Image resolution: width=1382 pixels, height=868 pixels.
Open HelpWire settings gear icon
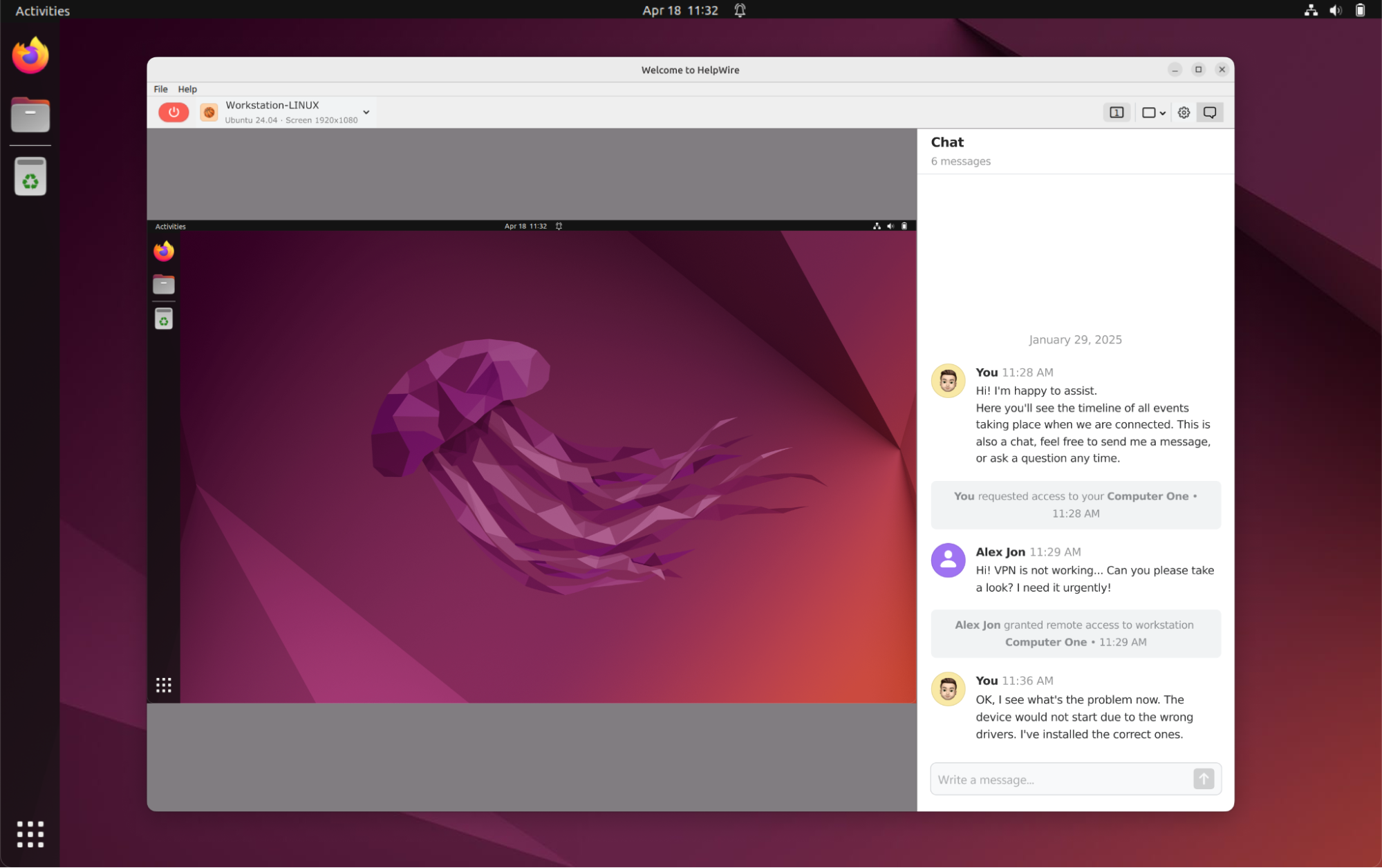click(1184, 112)
